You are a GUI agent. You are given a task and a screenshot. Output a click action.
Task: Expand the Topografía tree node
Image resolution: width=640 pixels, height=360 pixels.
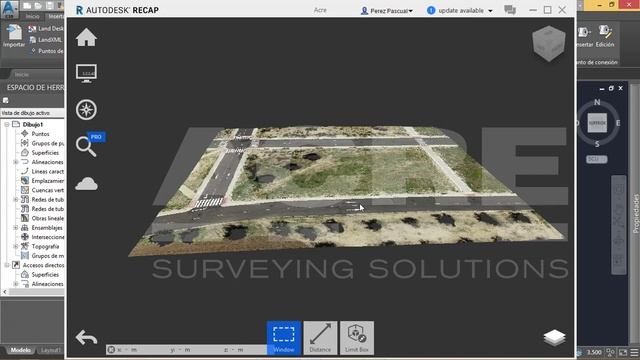coord(16,247)
